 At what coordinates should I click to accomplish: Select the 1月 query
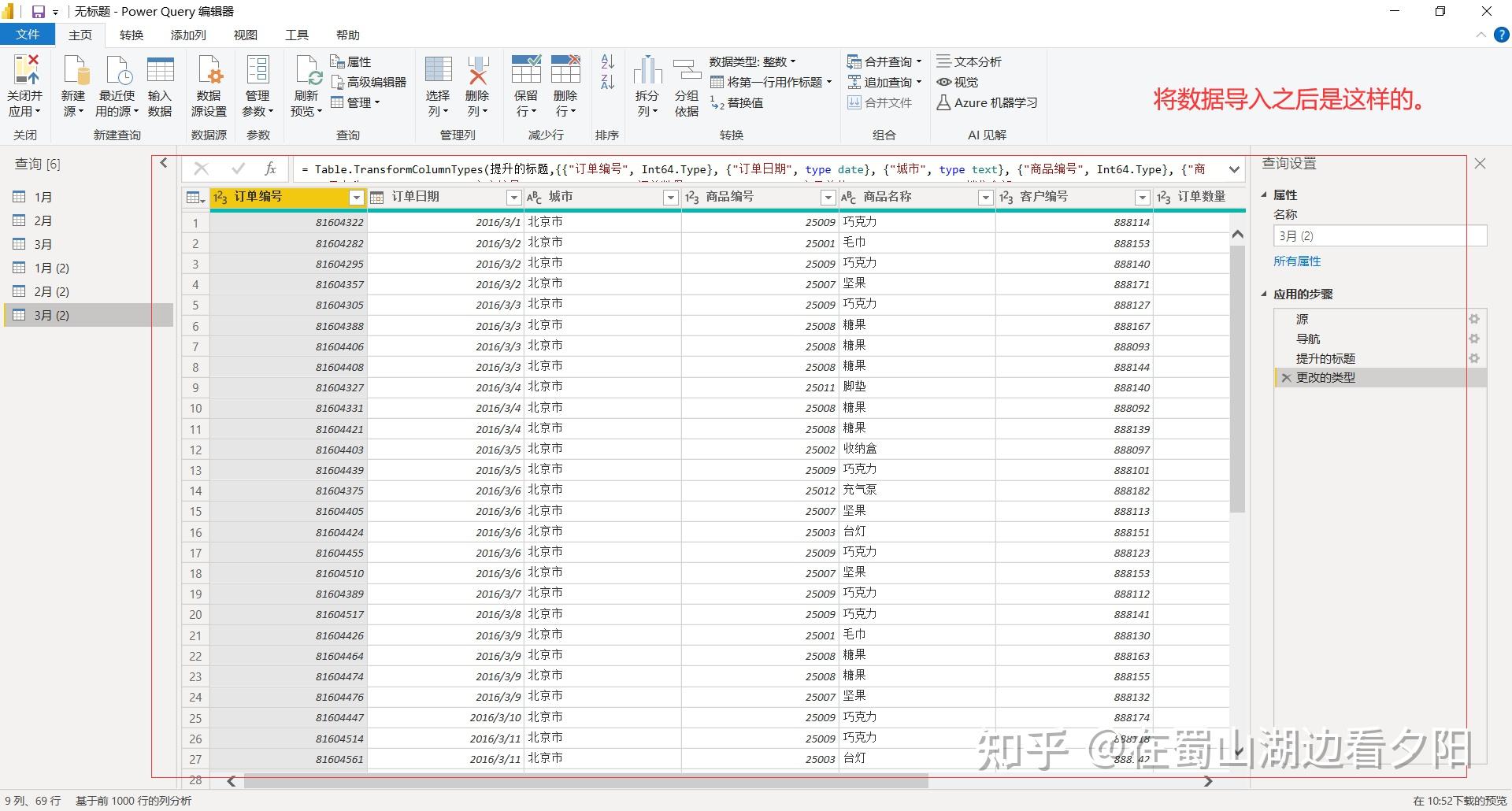tap(88, 197)
